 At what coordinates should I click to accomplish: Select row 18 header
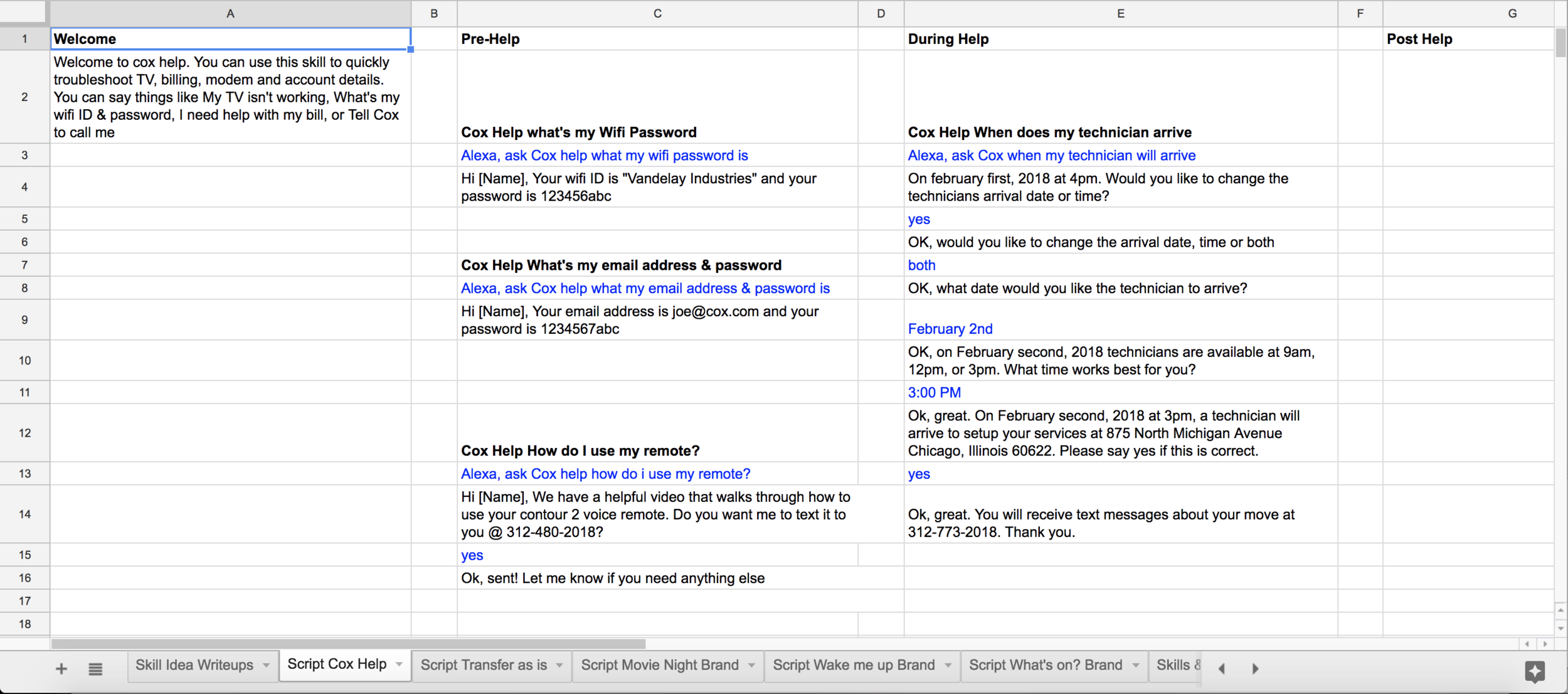coord(24,624)
